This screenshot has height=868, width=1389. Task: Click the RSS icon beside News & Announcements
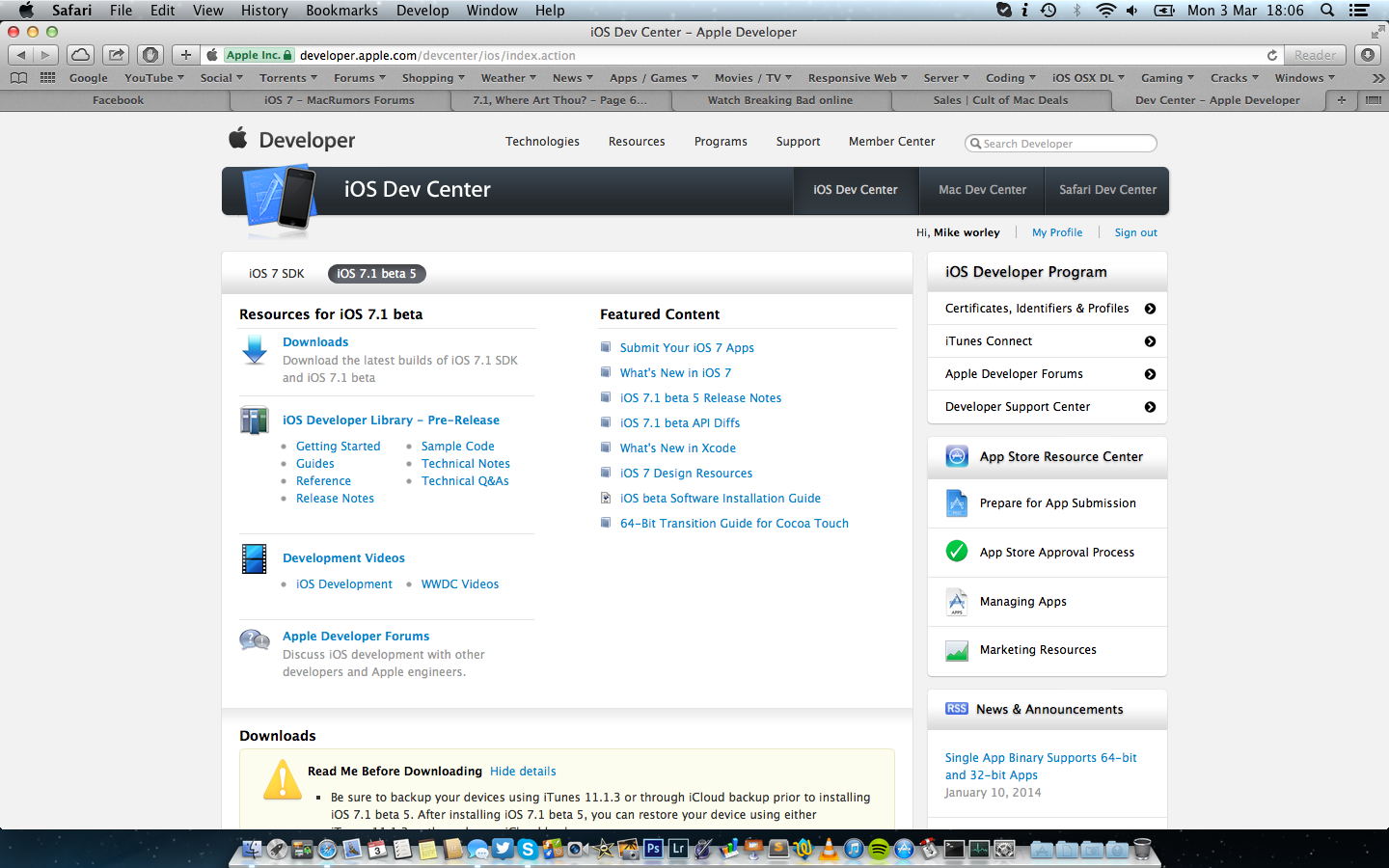(x=956, y=708)
